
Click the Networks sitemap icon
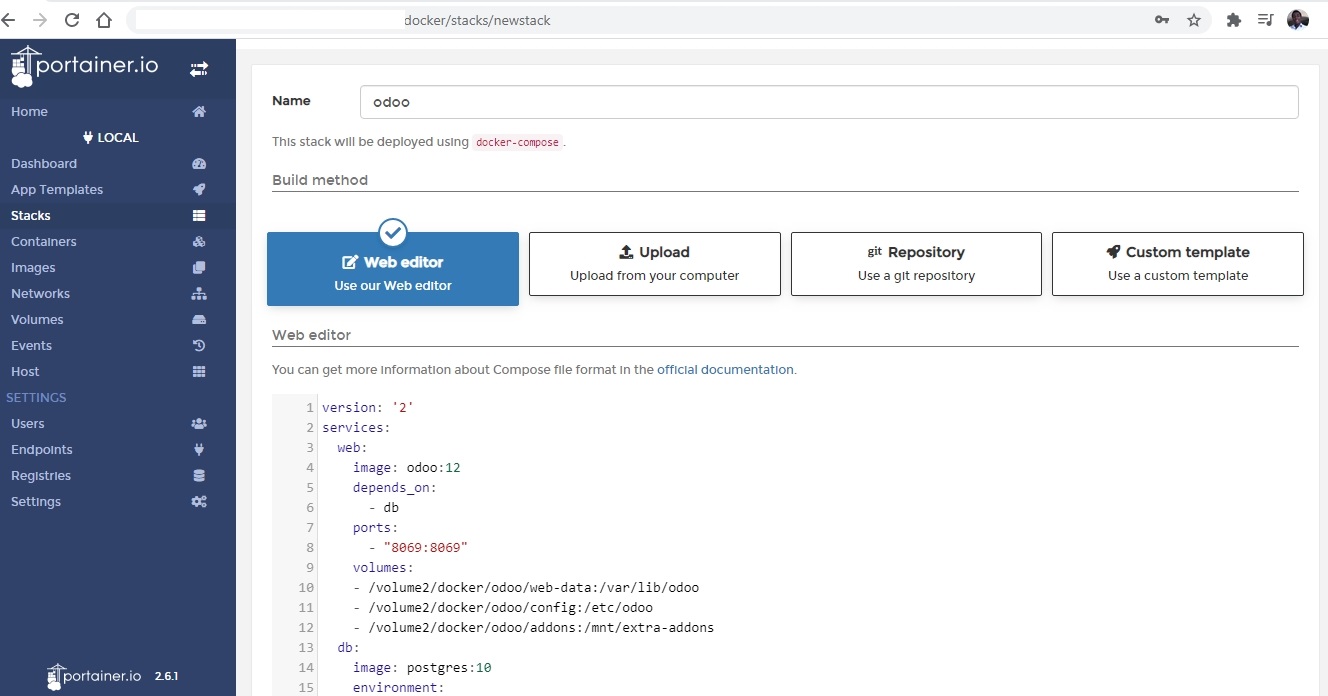tap(199, 294)
